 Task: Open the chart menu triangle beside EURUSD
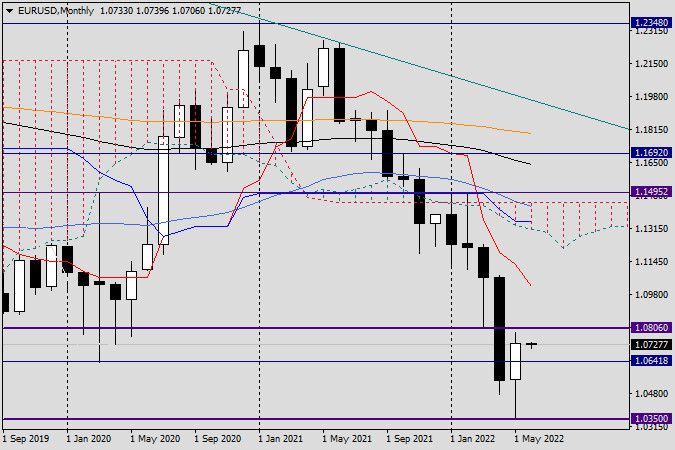[9, 11]
